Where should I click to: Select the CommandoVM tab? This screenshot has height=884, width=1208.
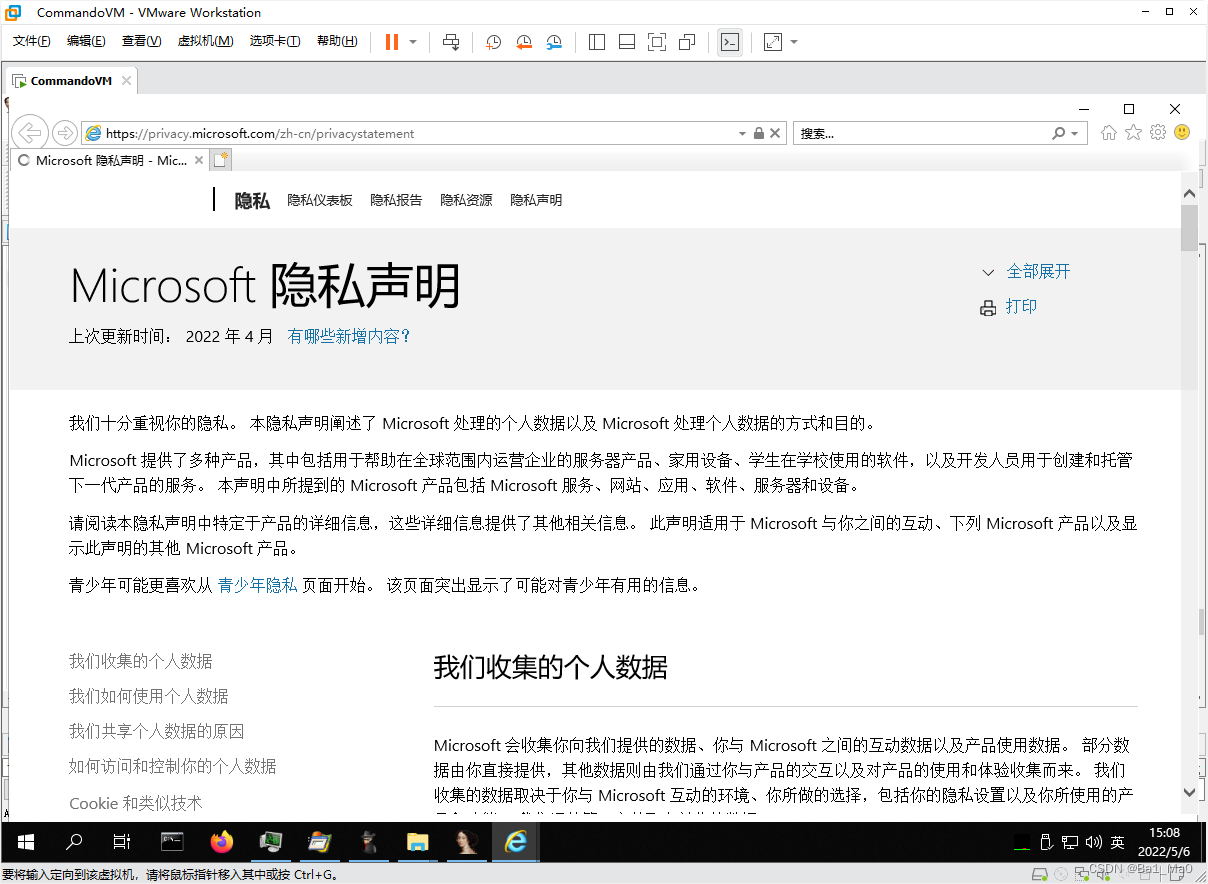point(70,81)
